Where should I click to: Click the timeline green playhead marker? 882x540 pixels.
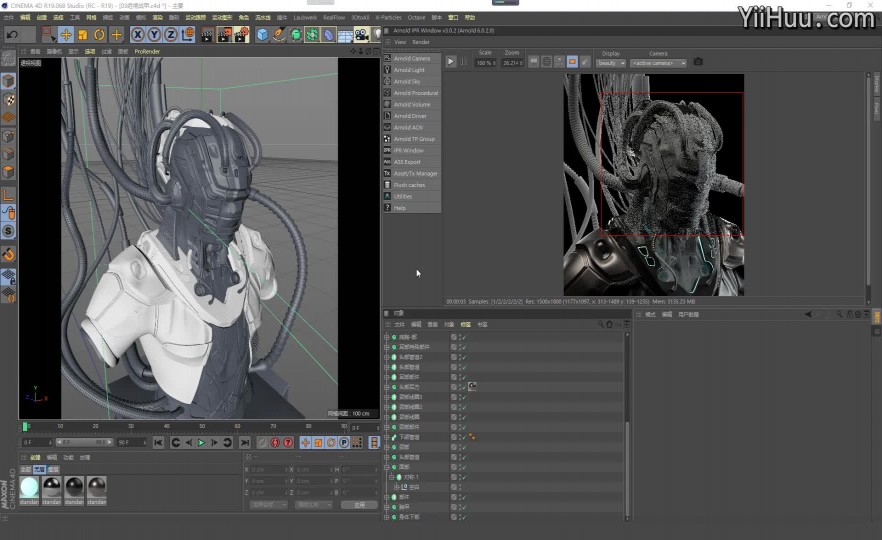25,427
